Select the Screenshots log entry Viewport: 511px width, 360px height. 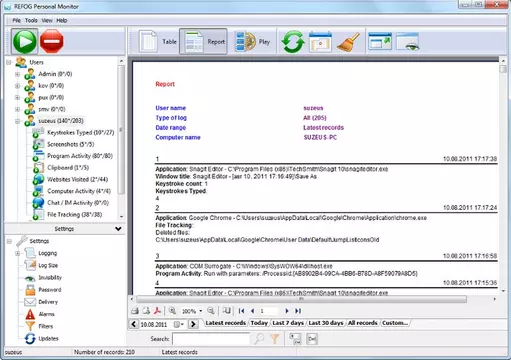tap(70, 144)
